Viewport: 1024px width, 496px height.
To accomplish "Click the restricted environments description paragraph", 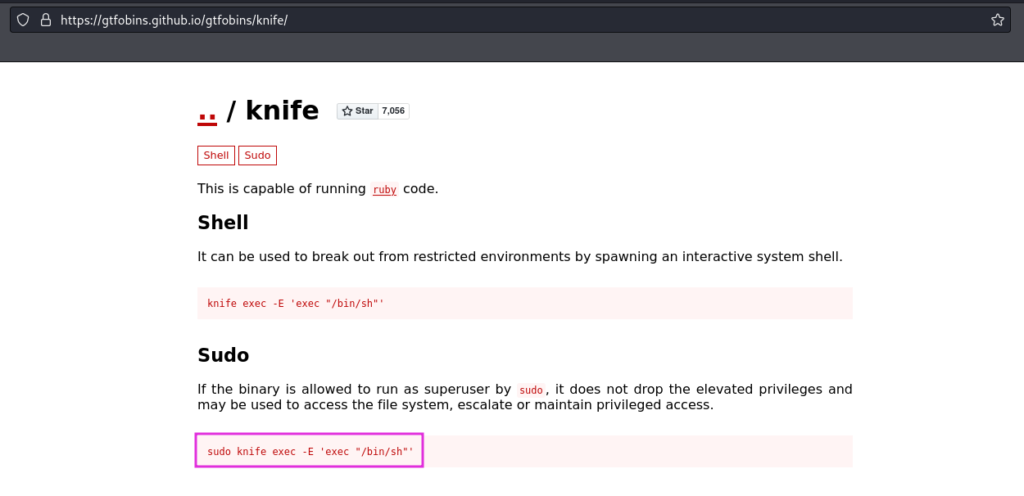I will click(x=520, y=256).
